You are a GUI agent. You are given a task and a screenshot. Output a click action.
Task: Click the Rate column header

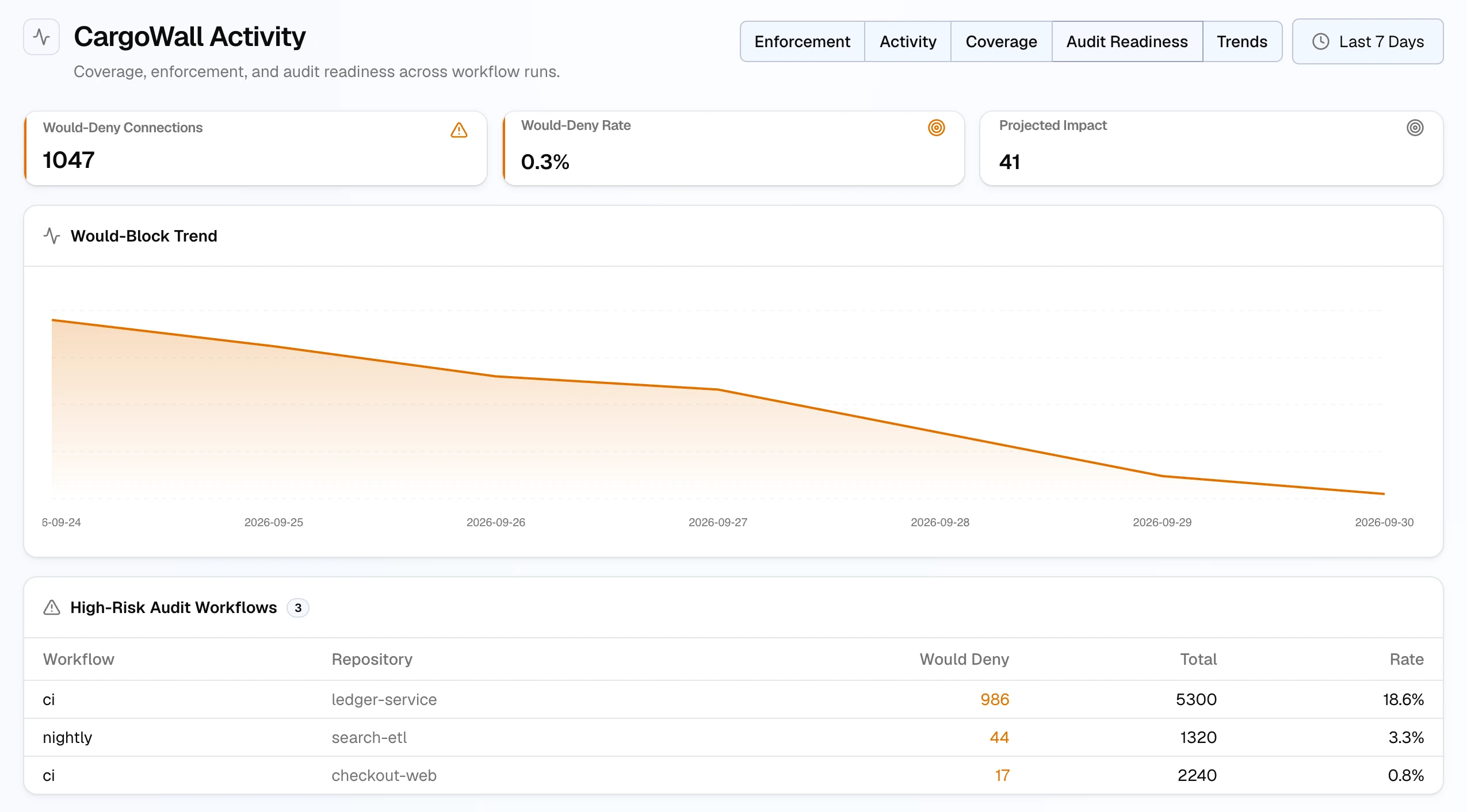(x=1407, y=659)
